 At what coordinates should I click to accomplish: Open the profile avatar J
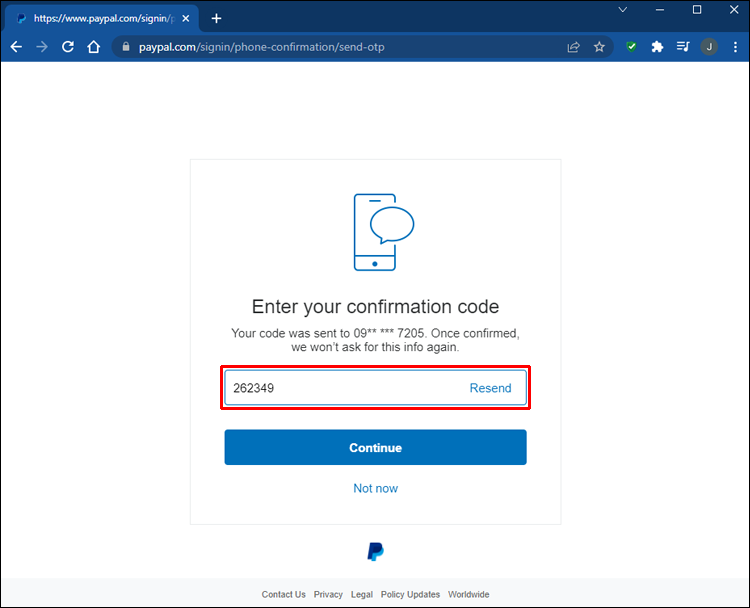click(709, 46)
